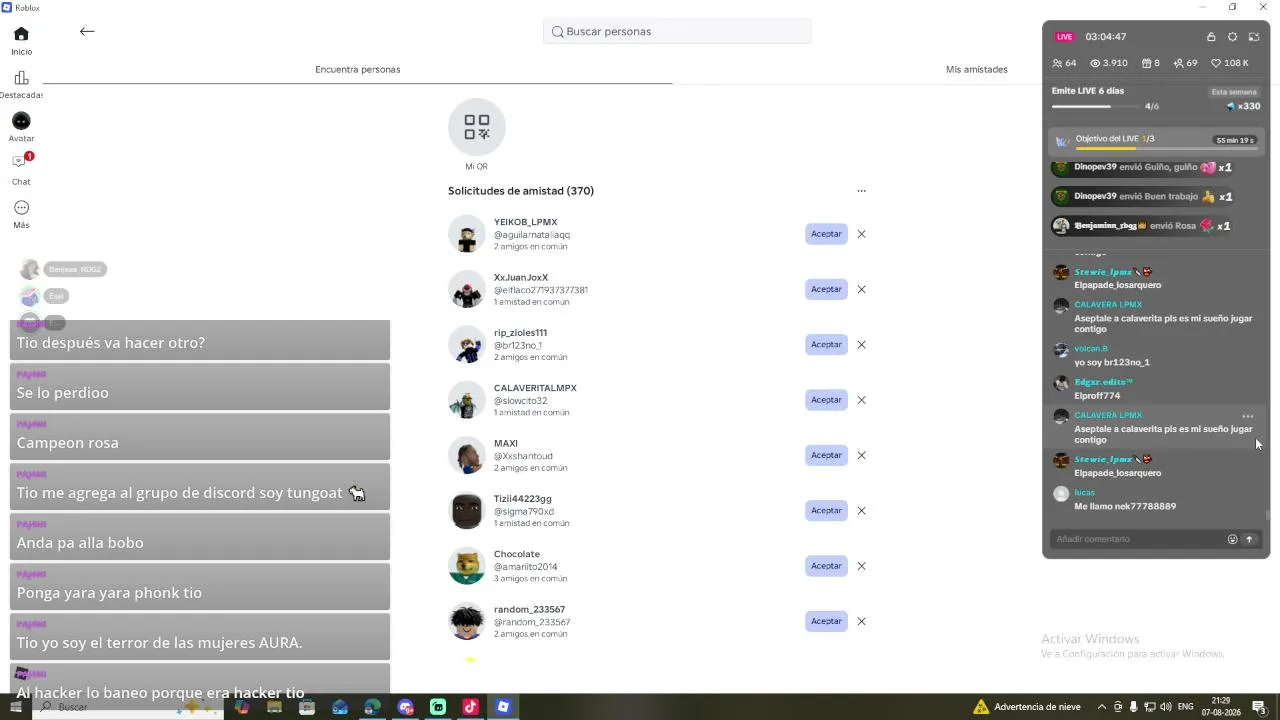Open Windows Start menu
The height and width of the screenshot is (720, 1280).
point(16,707)
